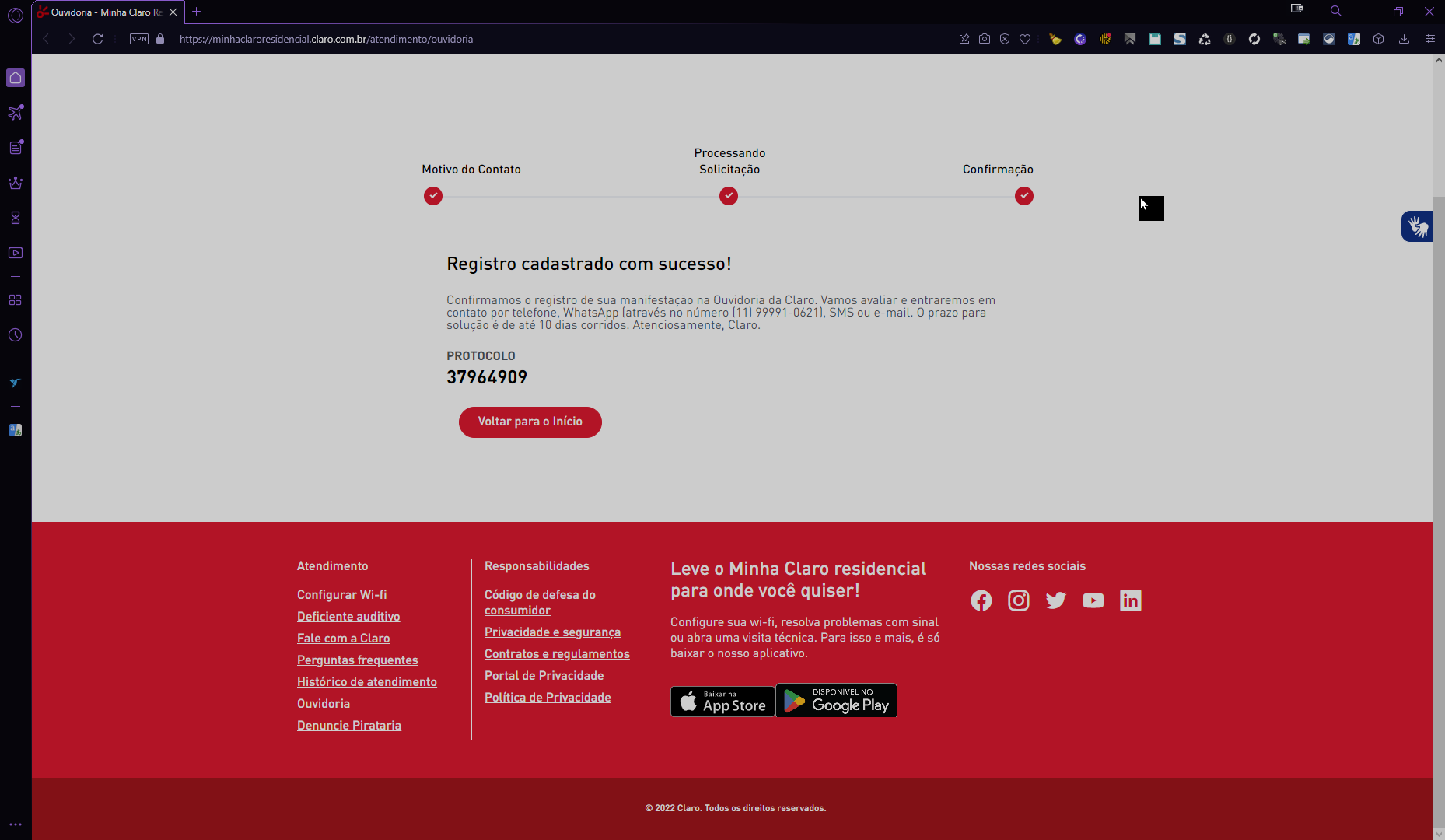
Task: Click the ad blocker shield icon
Action: click(x=1005, y=39)
